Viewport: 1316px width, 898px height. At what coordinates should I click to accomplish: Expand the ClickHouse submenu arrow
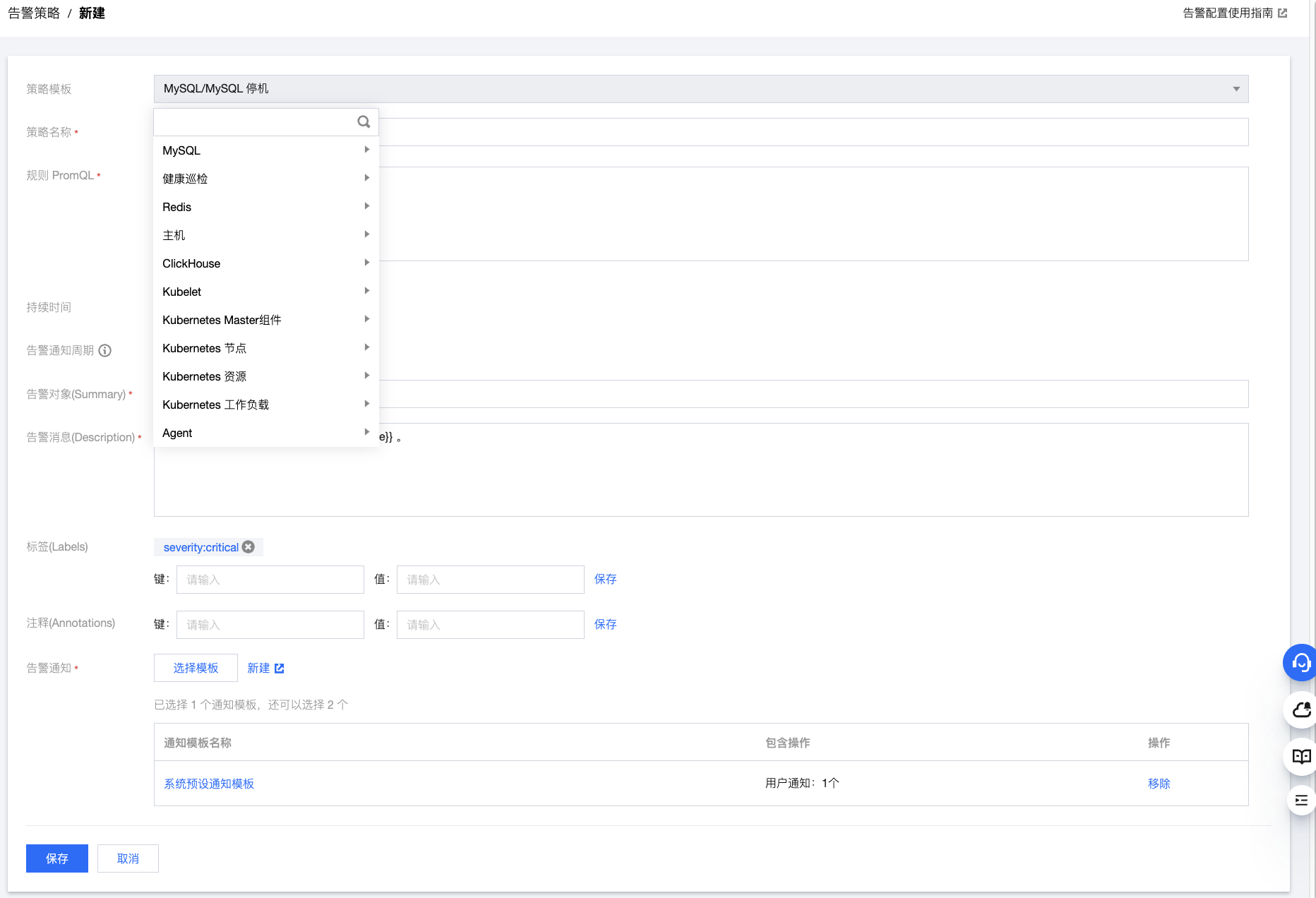point(367,263)
